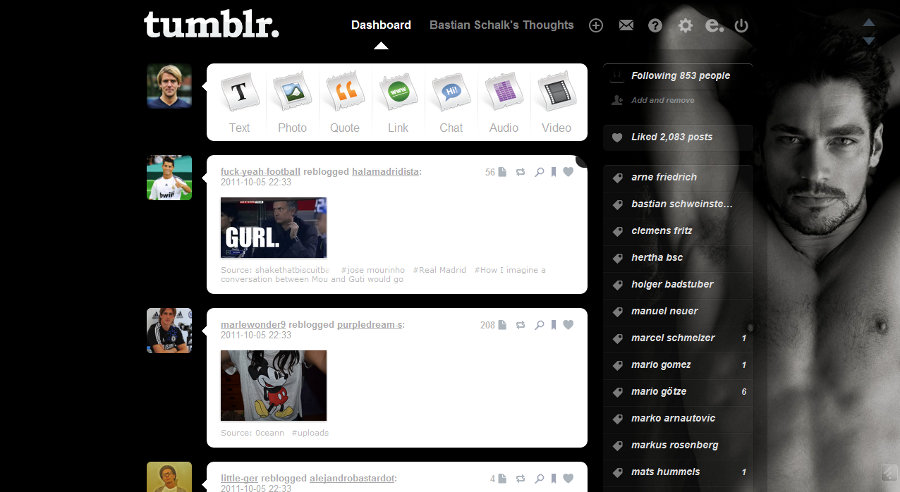Click your own profile avatar beside post types
Image resolution: width=900 pixels, height=492 pixels.
pos(169,86)
